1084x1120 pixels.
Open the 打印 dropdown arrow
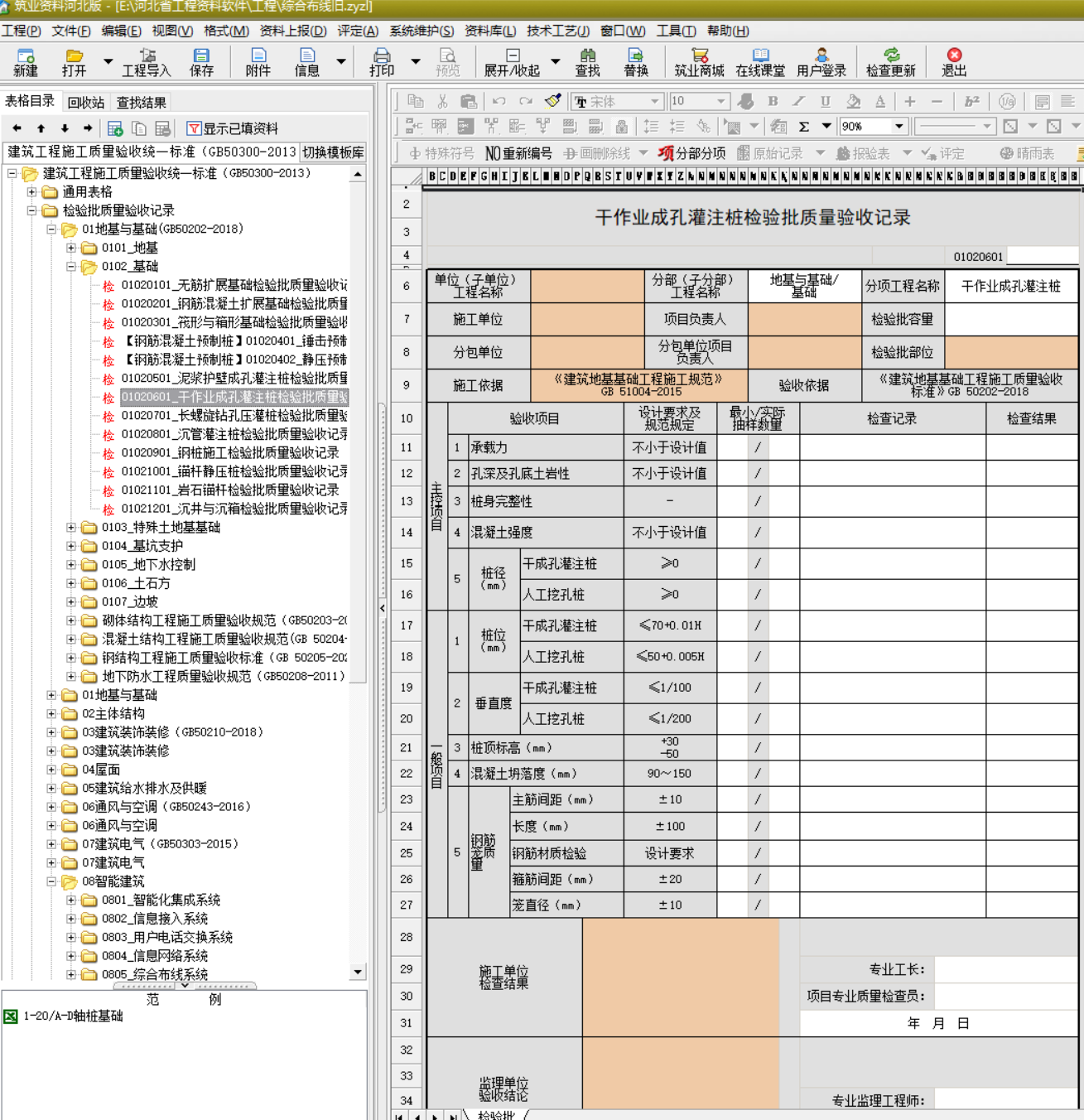tap(416, 61)
